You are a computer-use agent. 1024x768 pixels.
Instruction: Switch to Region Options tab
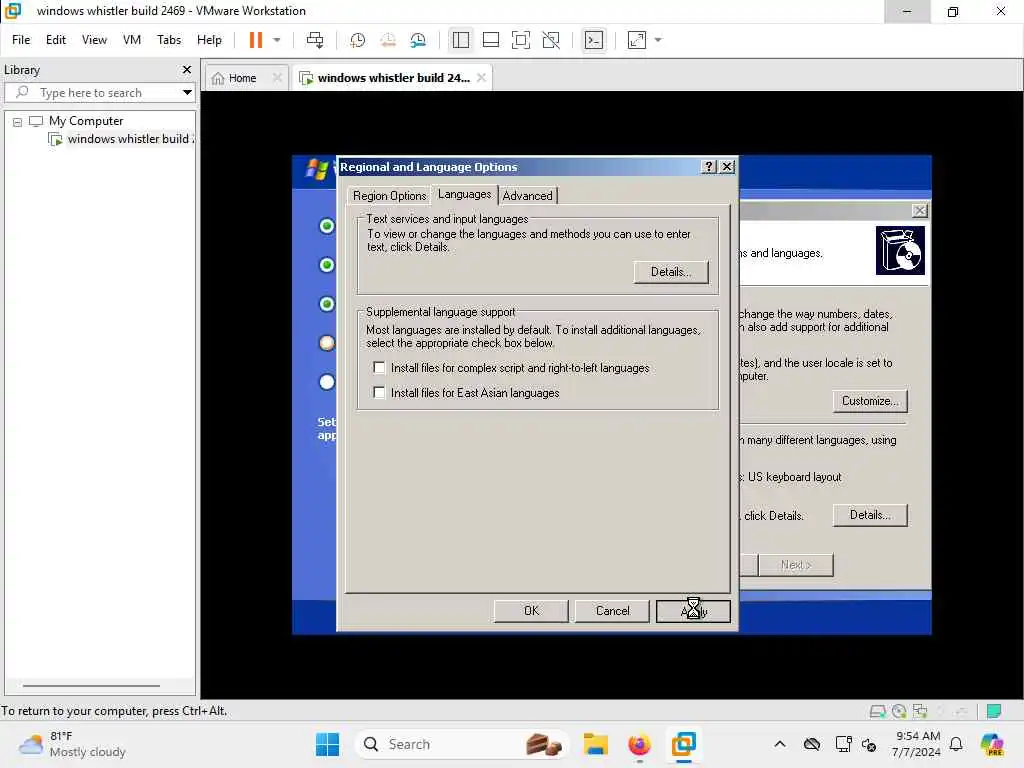coord(389,196)
